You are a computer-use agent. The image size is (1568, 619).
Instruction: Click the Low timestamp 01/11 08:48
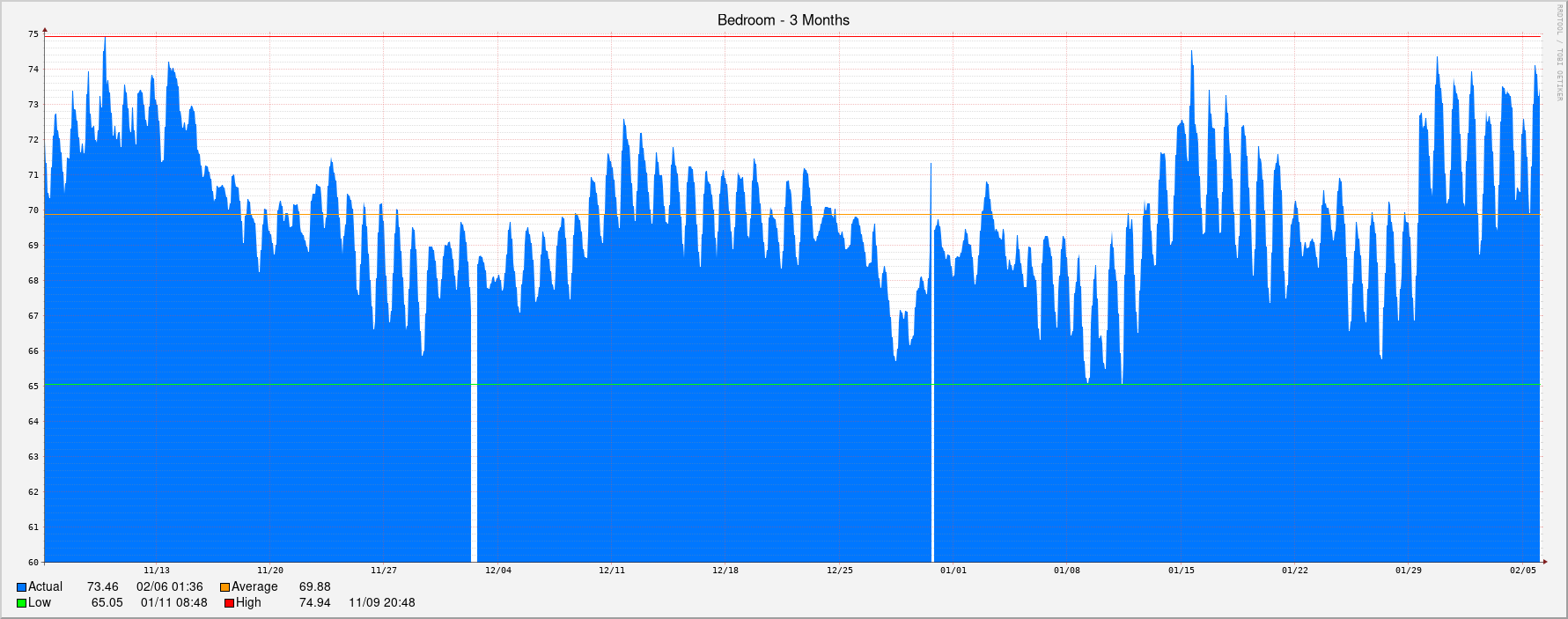click(x=173, y=603)
